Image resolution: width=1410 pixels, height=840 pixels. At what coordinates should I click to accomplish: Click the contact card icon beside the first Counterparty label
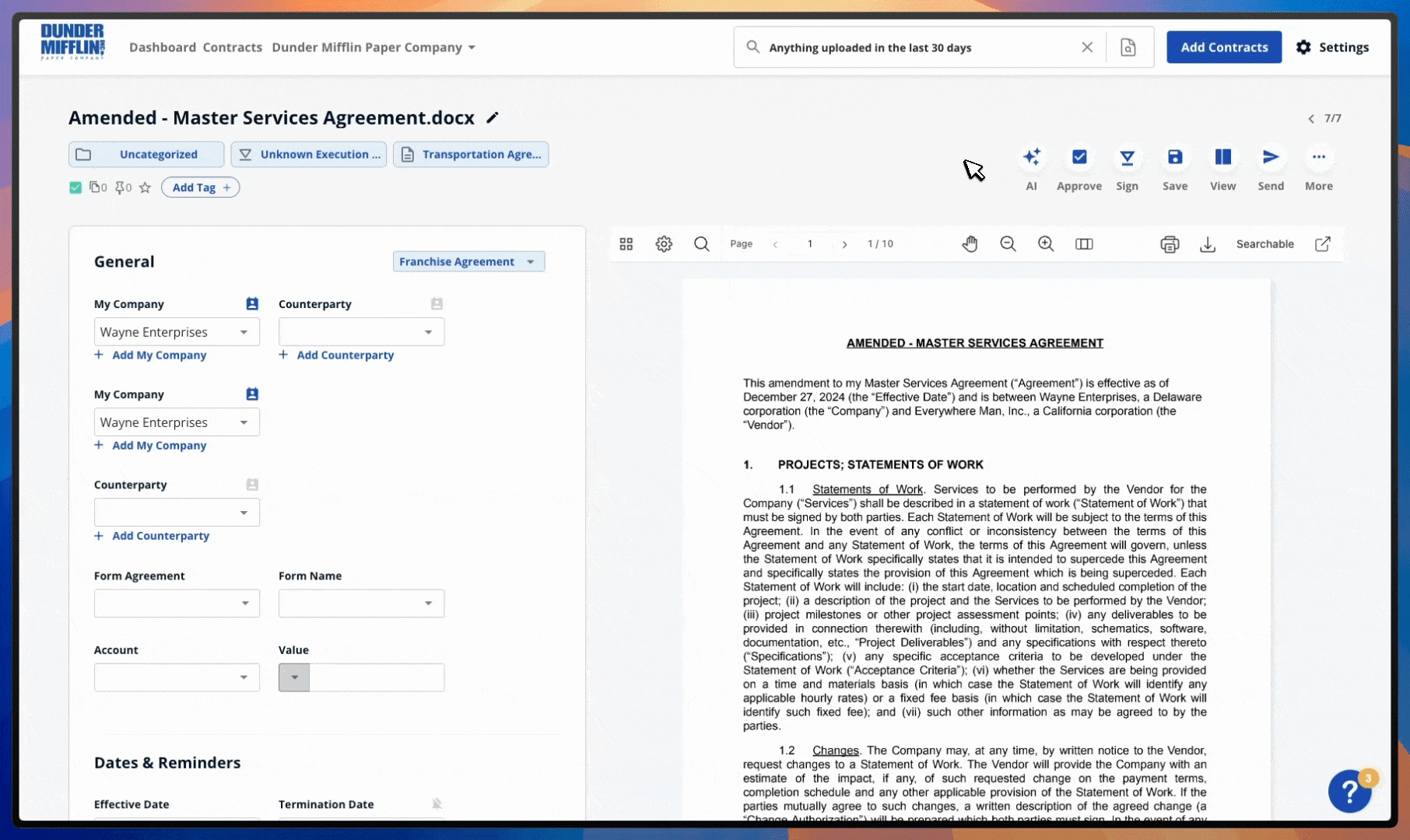(x=437, y=304)
